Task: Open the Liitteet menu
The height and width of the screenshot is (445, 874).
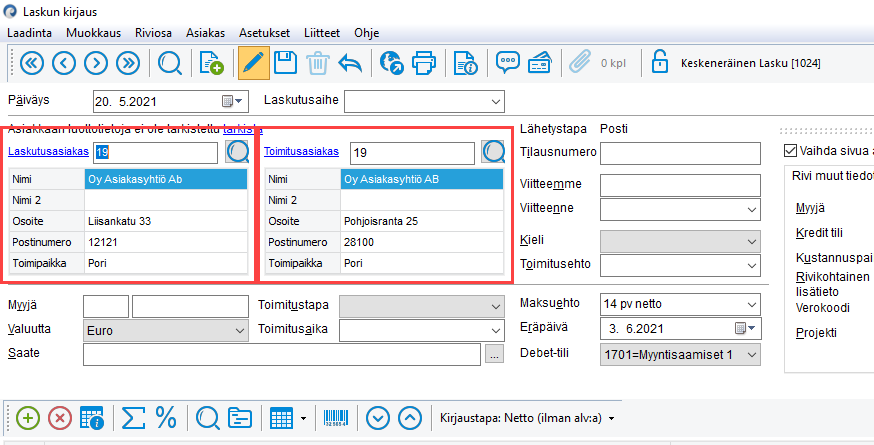Action: (x=322, y=33)
